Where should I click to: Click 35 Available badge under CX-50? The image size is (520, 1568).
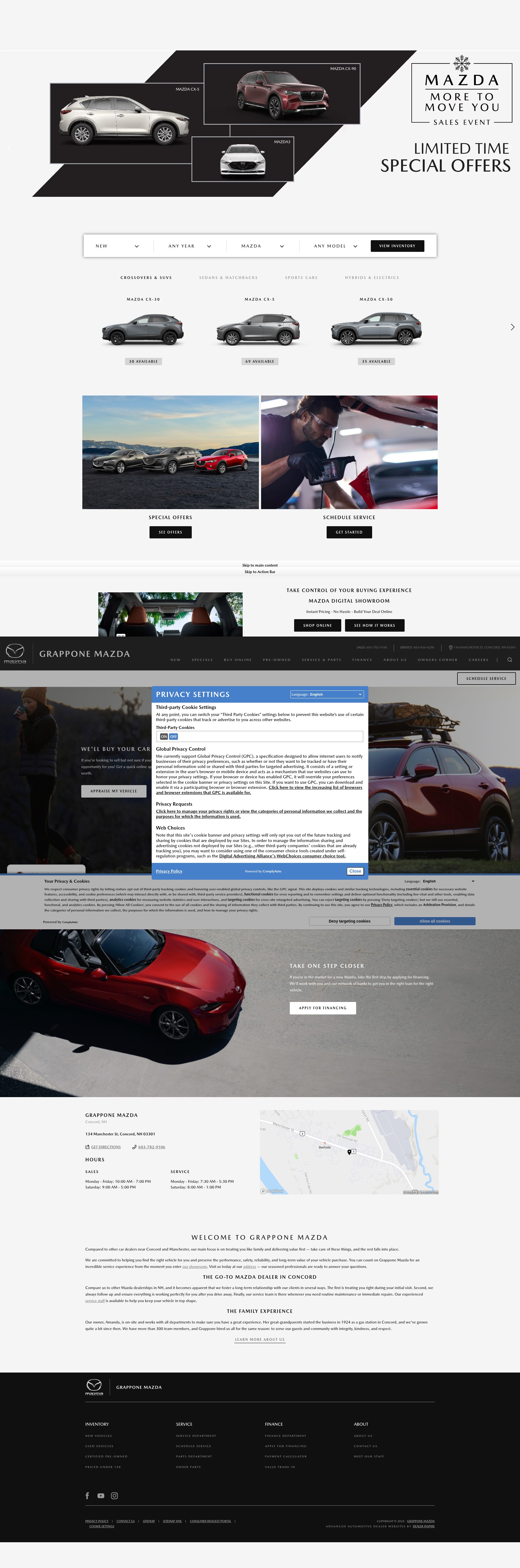click(x=376, y=362)
